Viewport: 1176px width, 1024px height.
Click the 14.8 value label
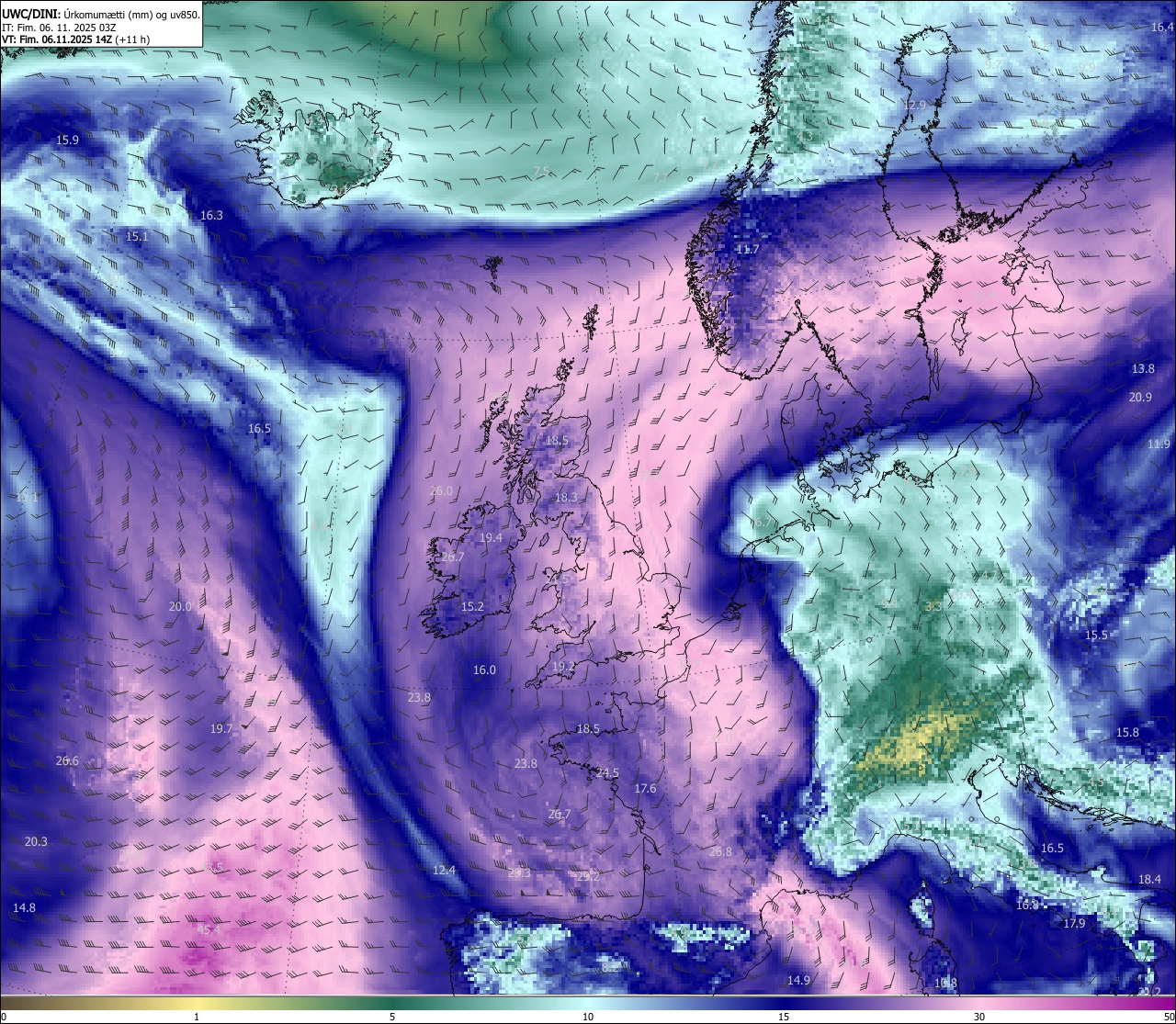pyautogui.click(x=24, y=908)
